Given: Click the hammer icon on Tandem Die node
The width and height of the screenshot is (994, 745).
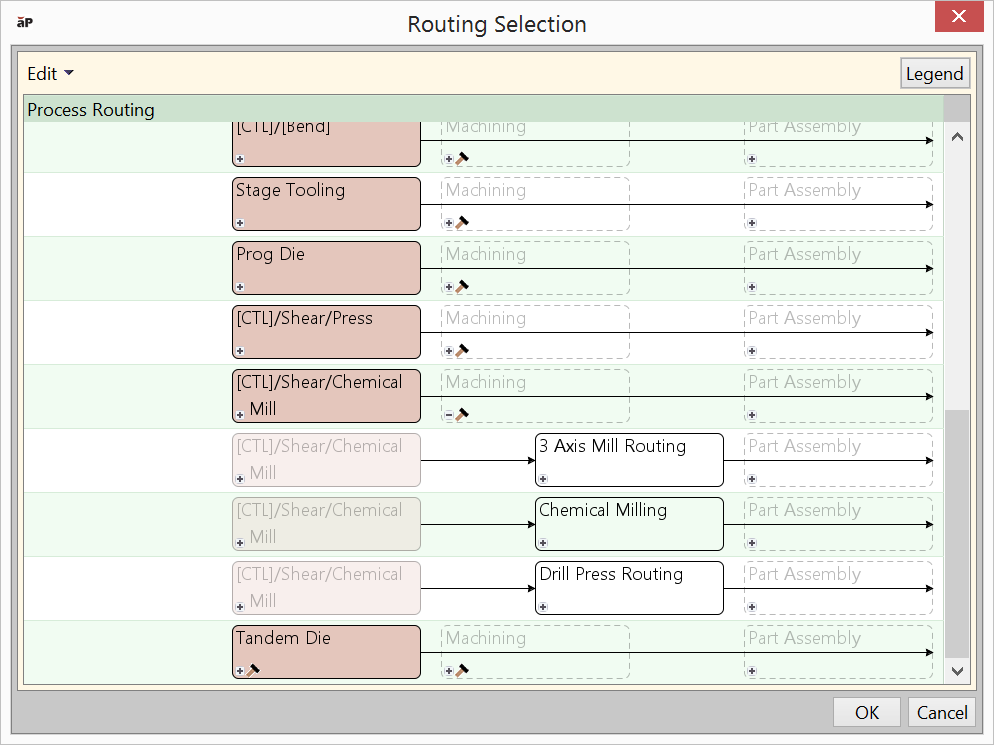Looking at the screenshot, I should tap(253, 671).
